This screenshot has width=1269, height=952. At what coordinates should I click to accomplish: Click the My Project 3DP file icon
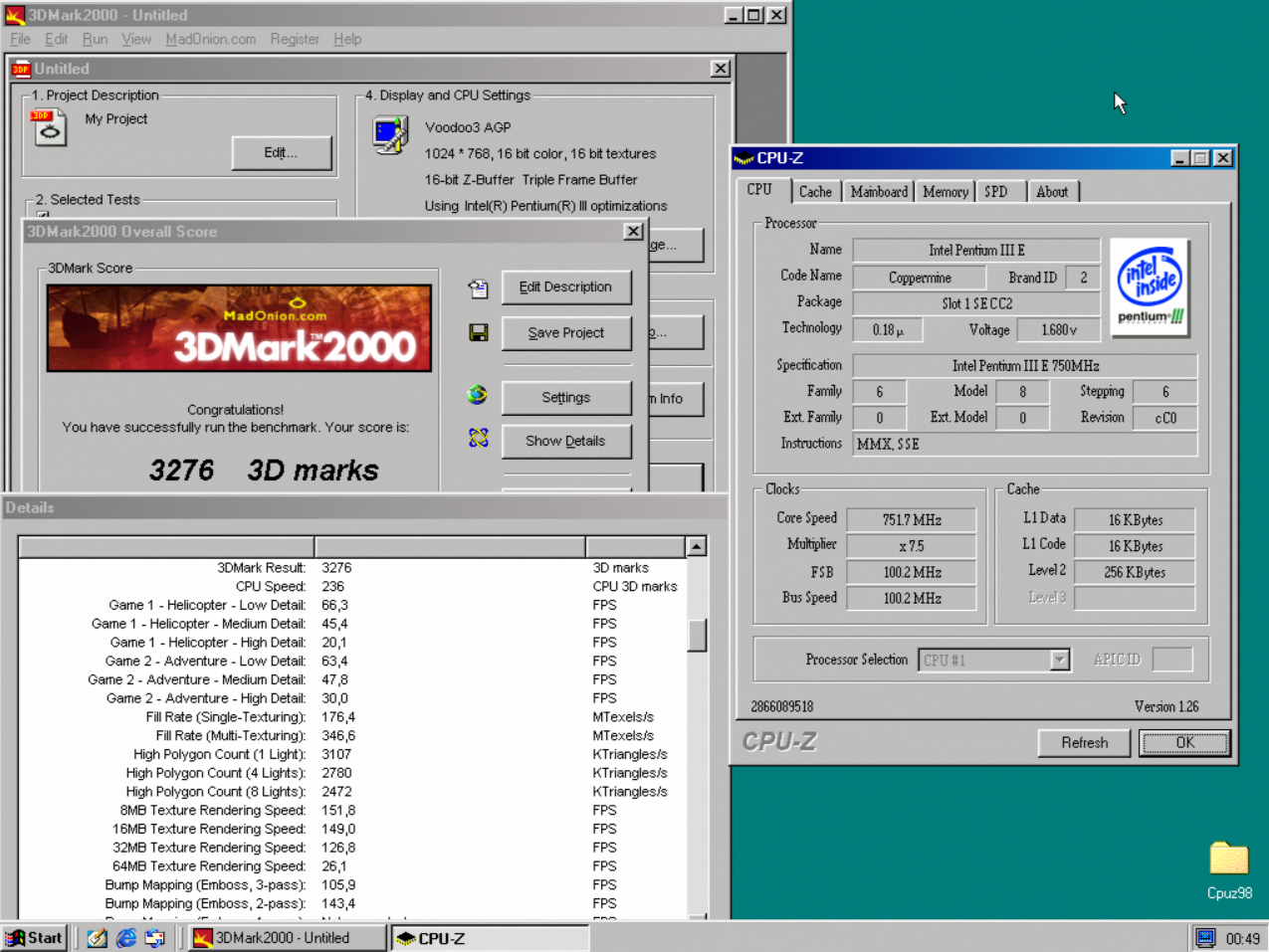coord(48,127)
